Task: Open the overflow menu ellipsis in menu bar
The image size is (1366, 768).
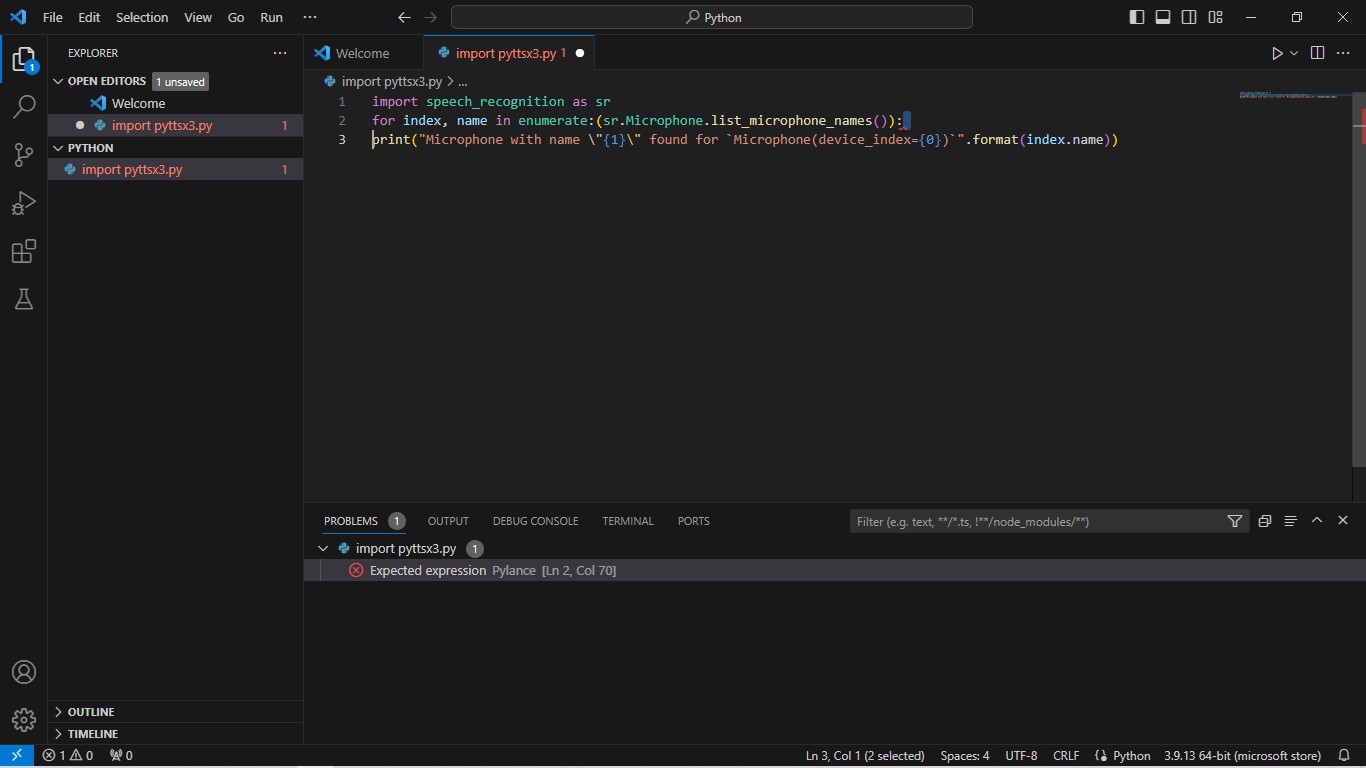Action: click(310, 17)
